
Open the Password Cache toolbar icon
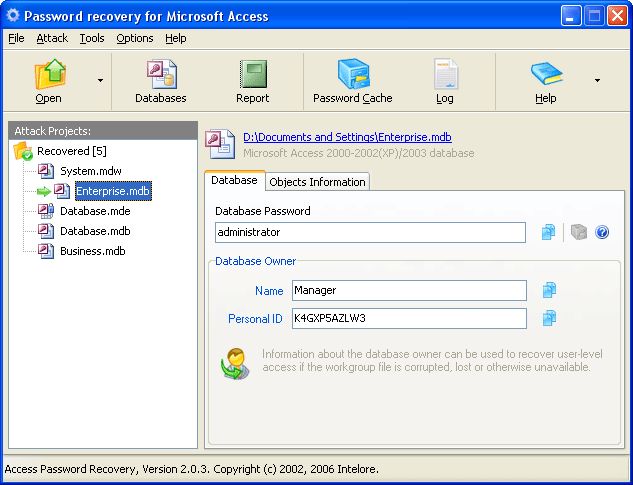(x=354, y=74)
